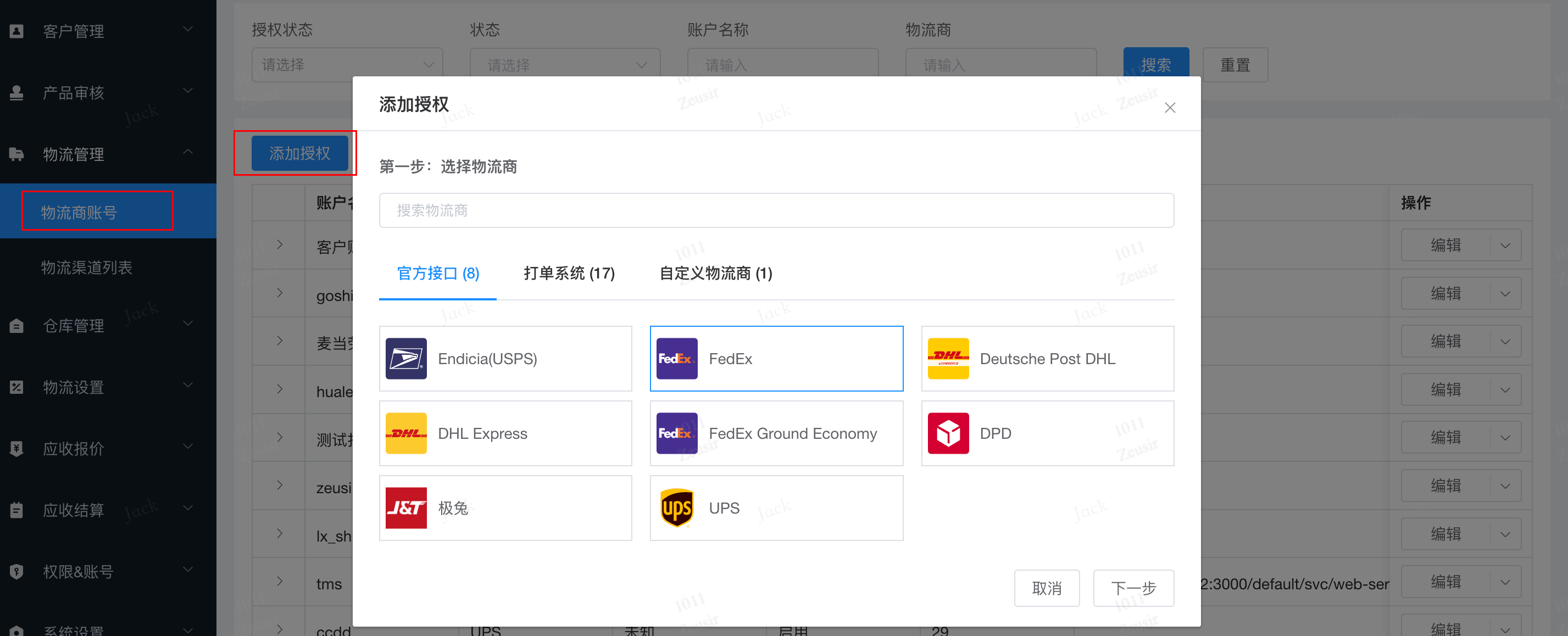Switch to the 官方接口 (8) tab

438,274
